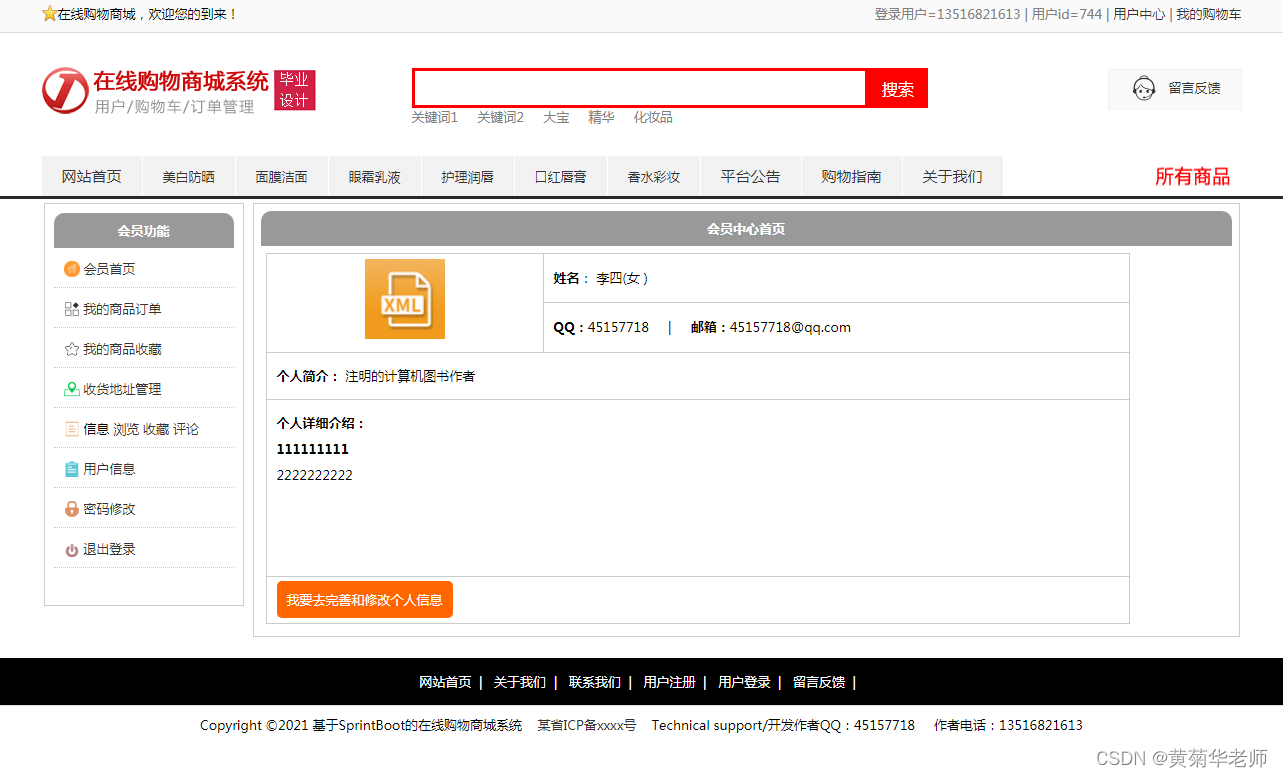Image resolution: width=1283 pixels, height=778 pixels.
Task: Click the name text 李四(女)
Action: 622,278
